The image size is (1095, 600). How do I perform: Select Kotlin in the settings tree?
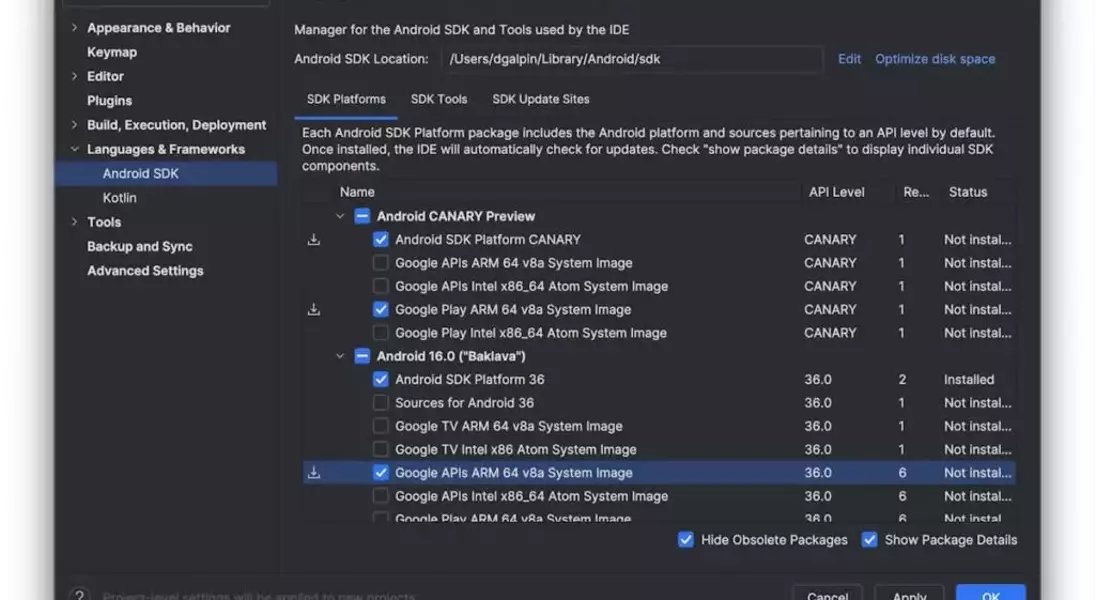[x=120, y=198]
